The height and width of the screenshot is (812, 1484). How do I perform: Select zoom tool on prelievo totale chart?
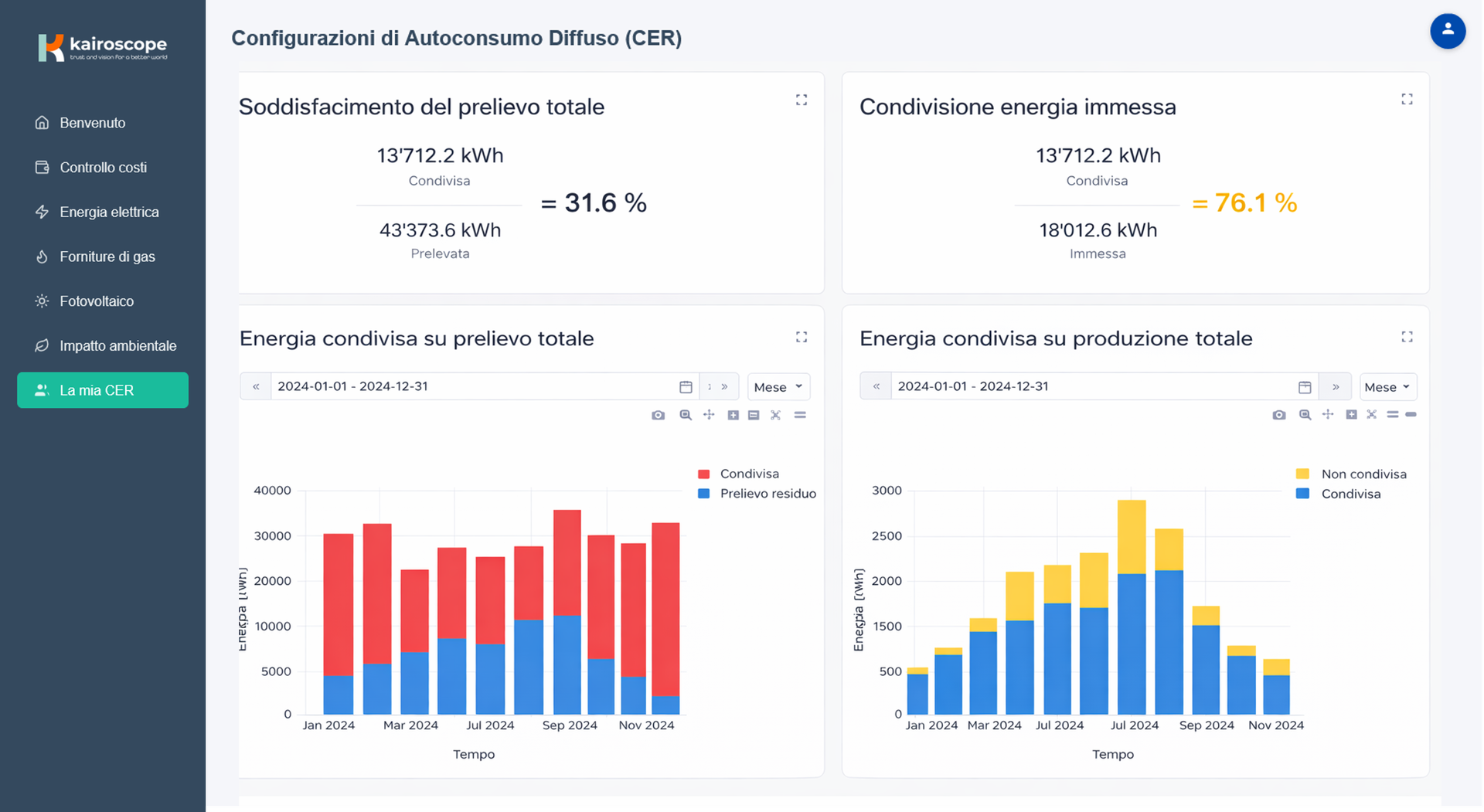[685, 416]
